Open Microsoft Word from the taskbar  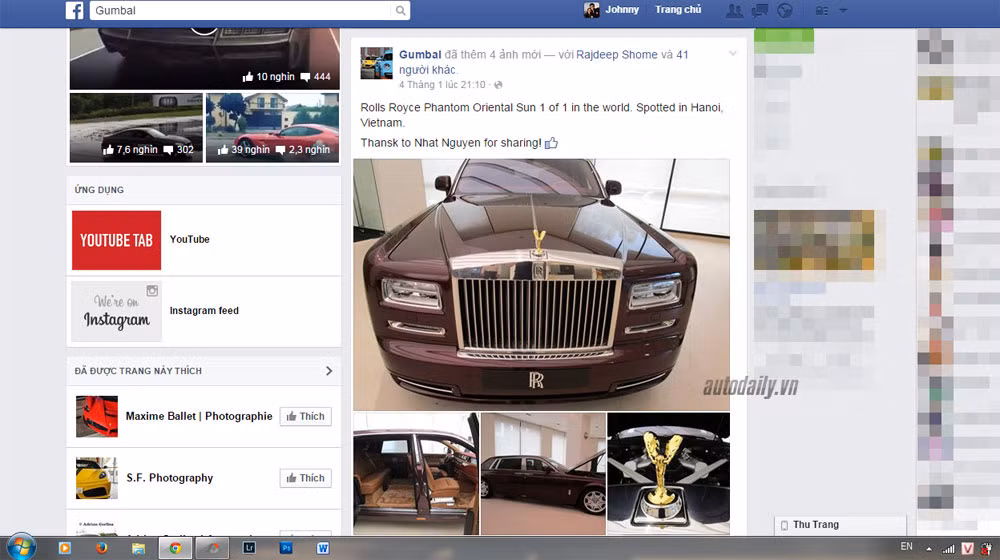pos(323,548)
